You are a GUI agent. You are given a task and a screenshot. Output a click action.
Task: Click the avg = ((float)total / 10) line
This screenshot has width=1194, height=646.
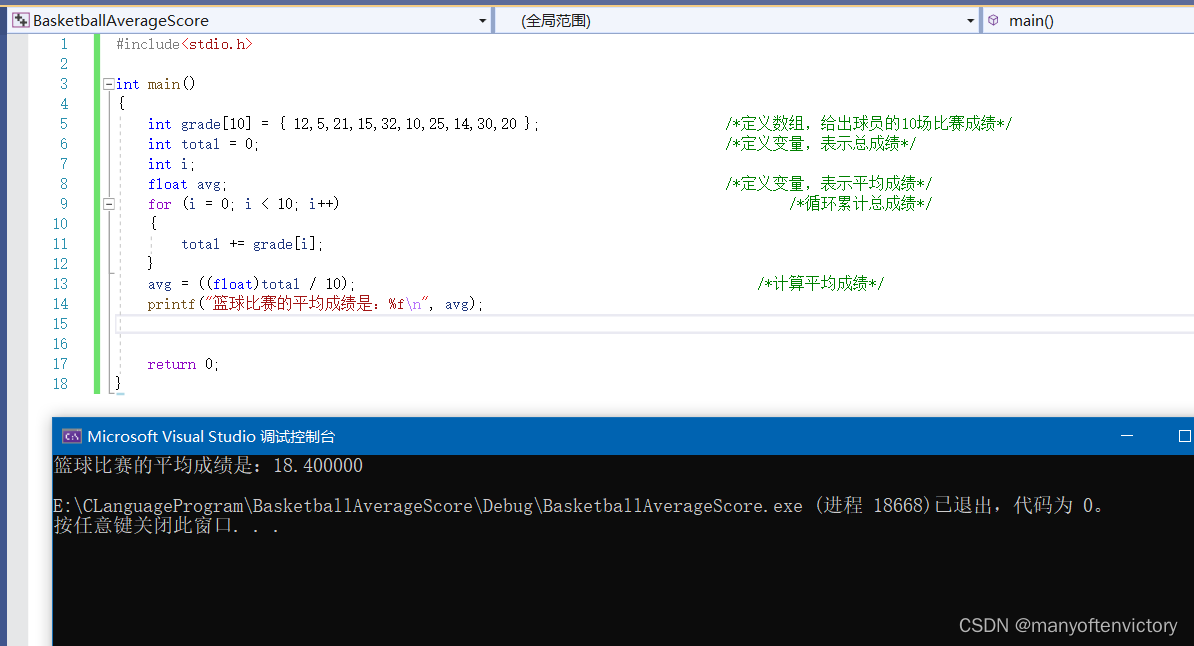[251, 284]
